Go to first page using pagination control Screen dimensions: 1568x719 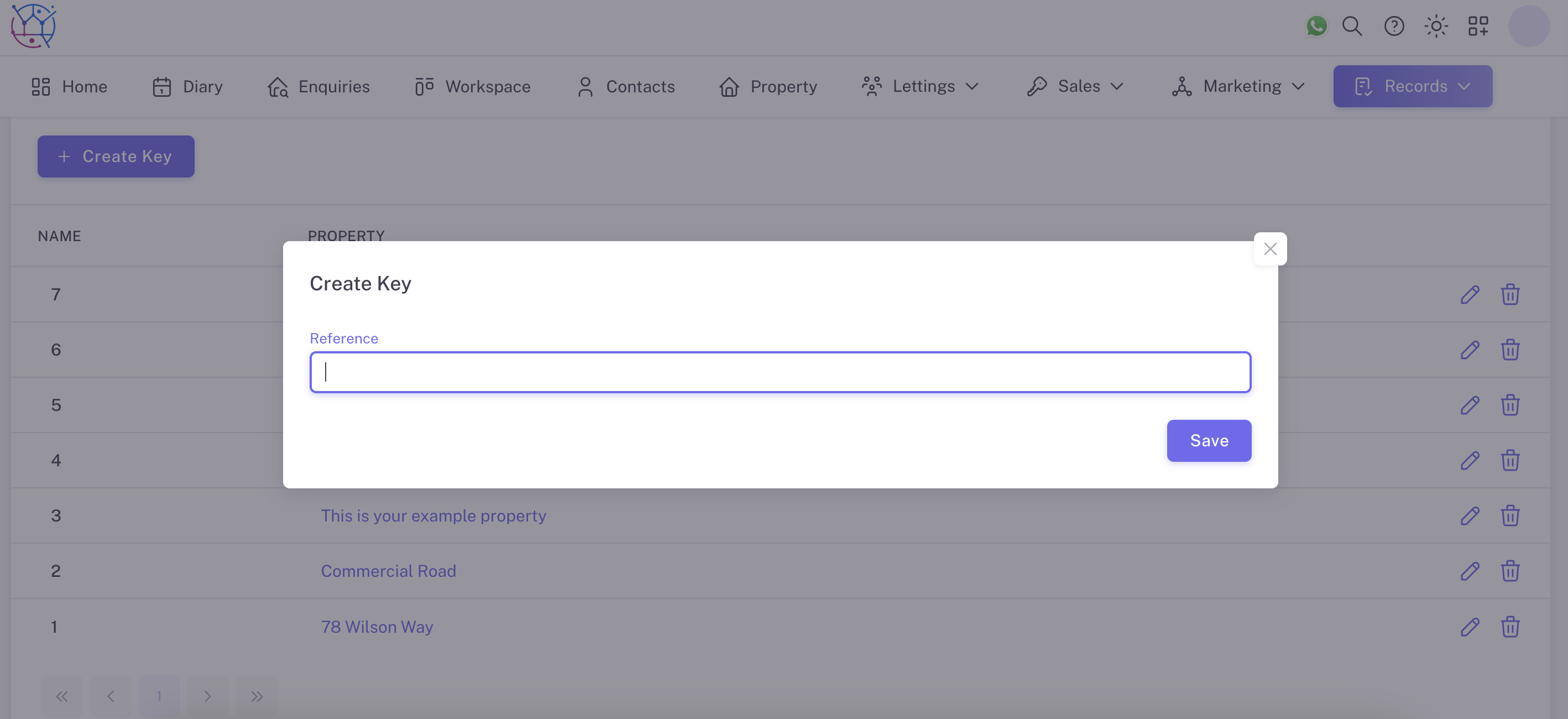coord(61,696)
